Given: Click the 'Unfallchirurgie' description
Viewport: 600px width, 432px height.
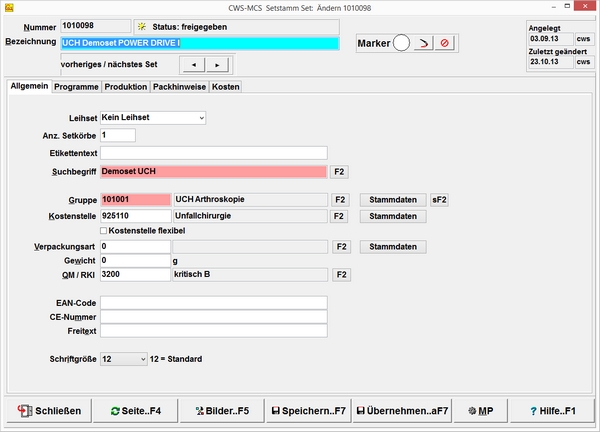Looking at the screenshot, I should click(203, 216).
